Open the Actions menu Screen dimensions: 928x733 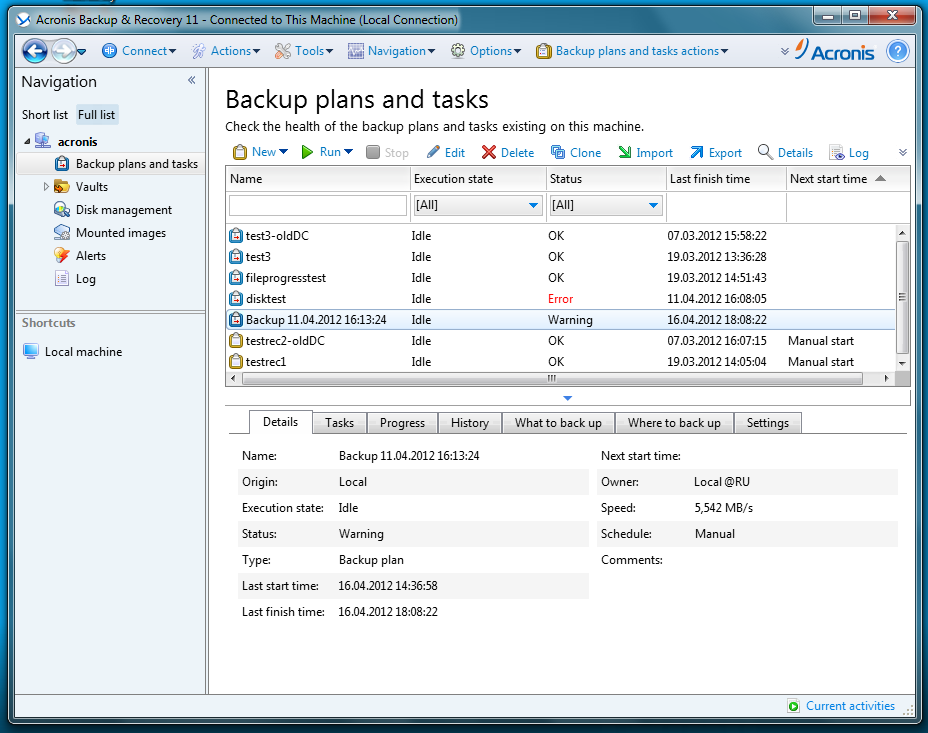225,51
